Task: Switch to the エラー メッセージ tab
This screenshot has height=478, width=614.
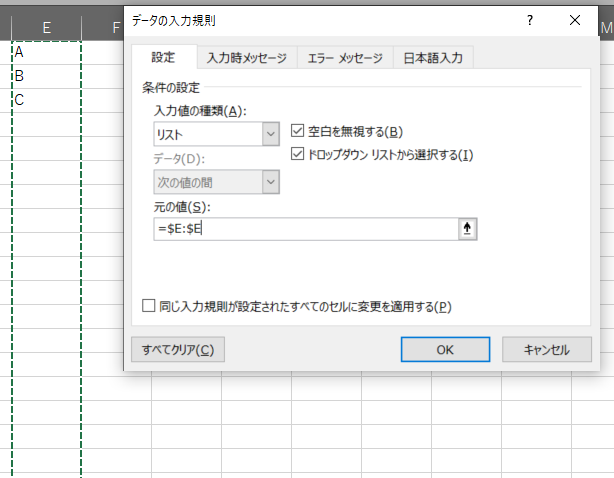Action: [x=345, y=58]
